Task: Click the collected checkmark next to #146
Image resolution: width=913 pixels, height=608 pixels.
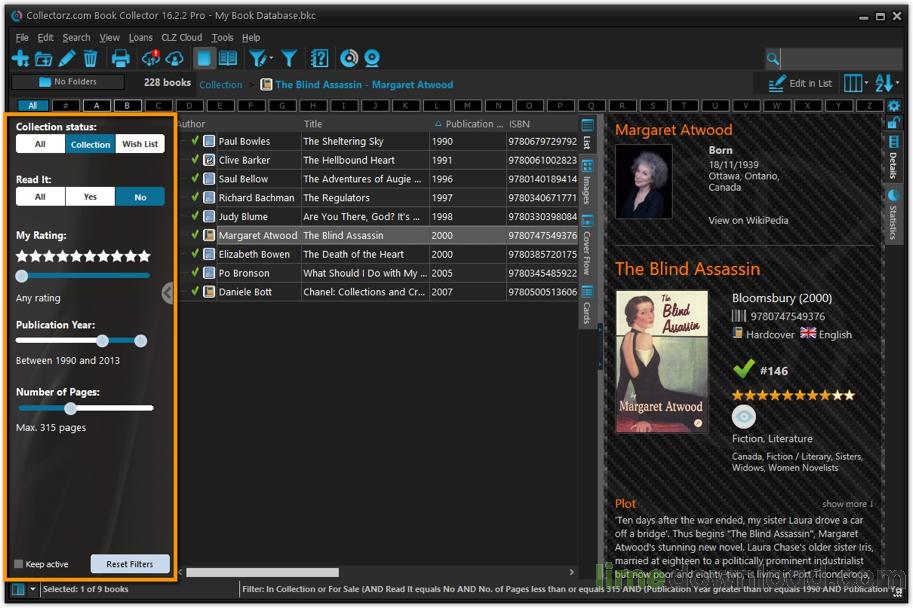Action: click(x=744, y=369)
